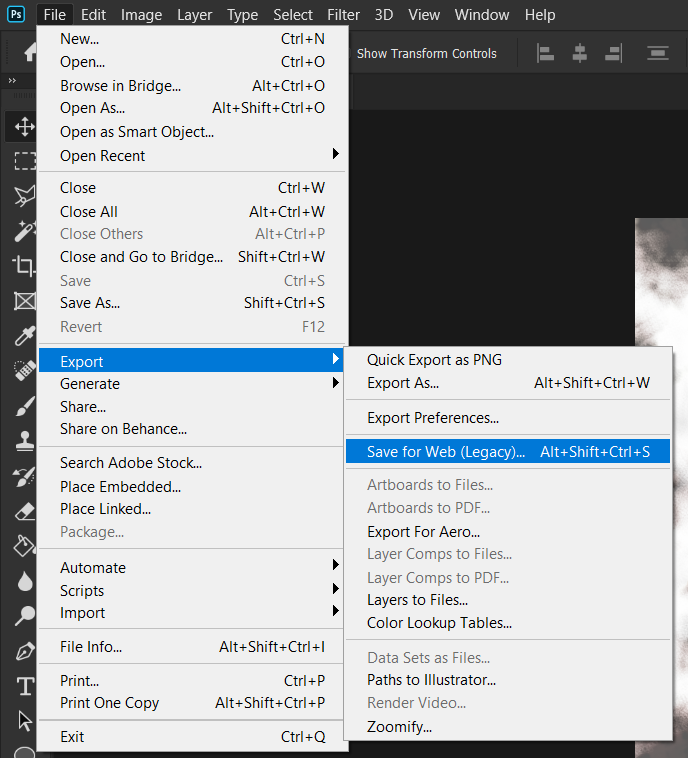Choose Export For Aero...
Image resolution: width=688 pixels, height=758 pixels.
pos(508,531)
